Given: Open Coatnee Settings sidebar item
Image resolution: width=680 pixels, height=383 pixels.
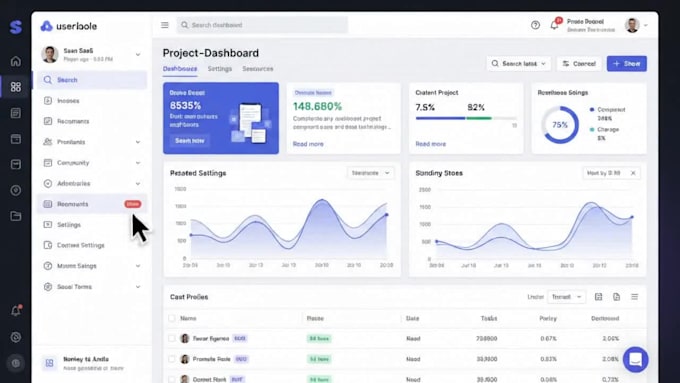Looking at the screenshot, I should click(92, 245).
